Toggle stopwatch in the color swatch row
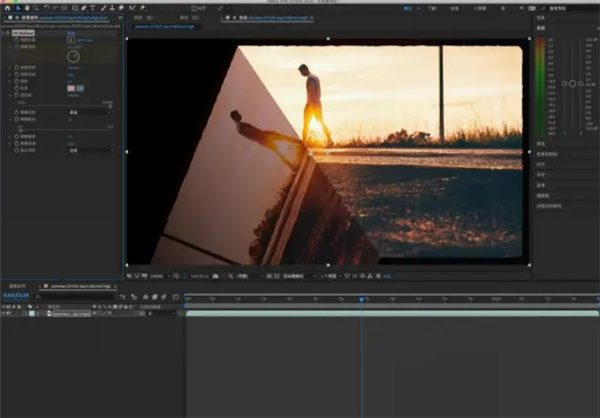The image size is (600, 418). 16,88
